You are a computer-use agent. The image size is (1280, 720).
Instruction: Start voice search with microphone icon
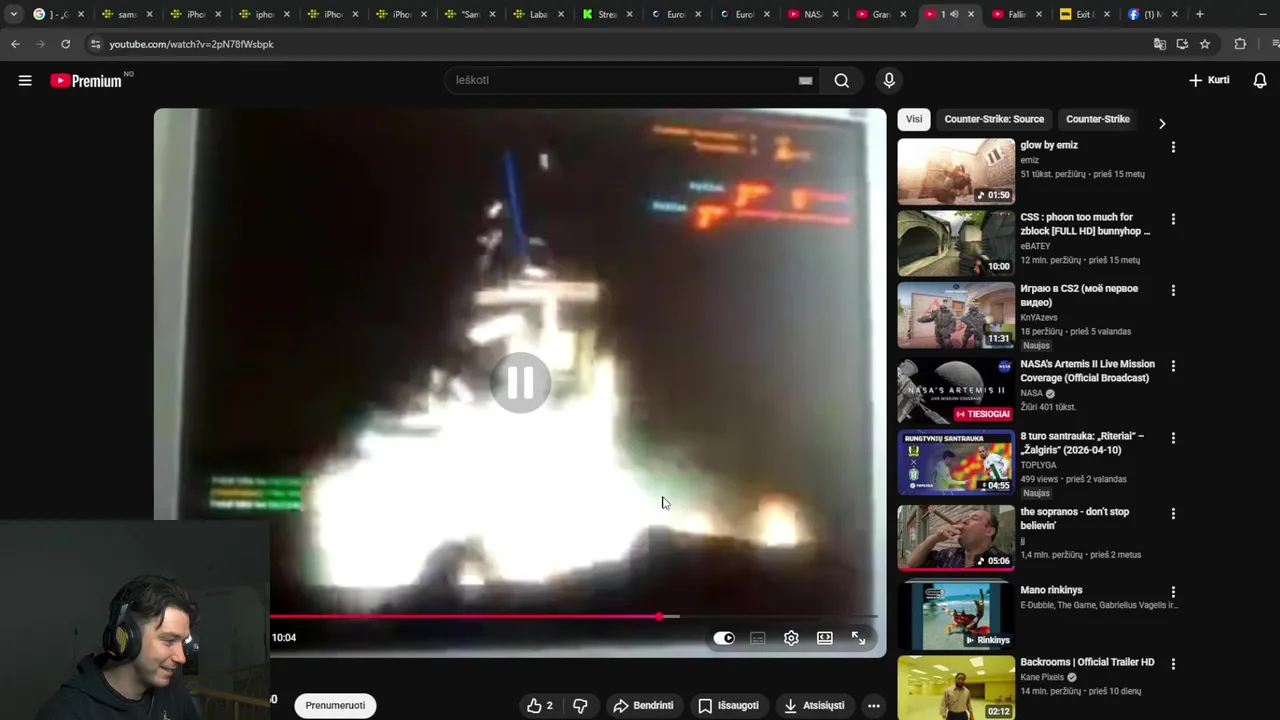[x=889, y=81]
